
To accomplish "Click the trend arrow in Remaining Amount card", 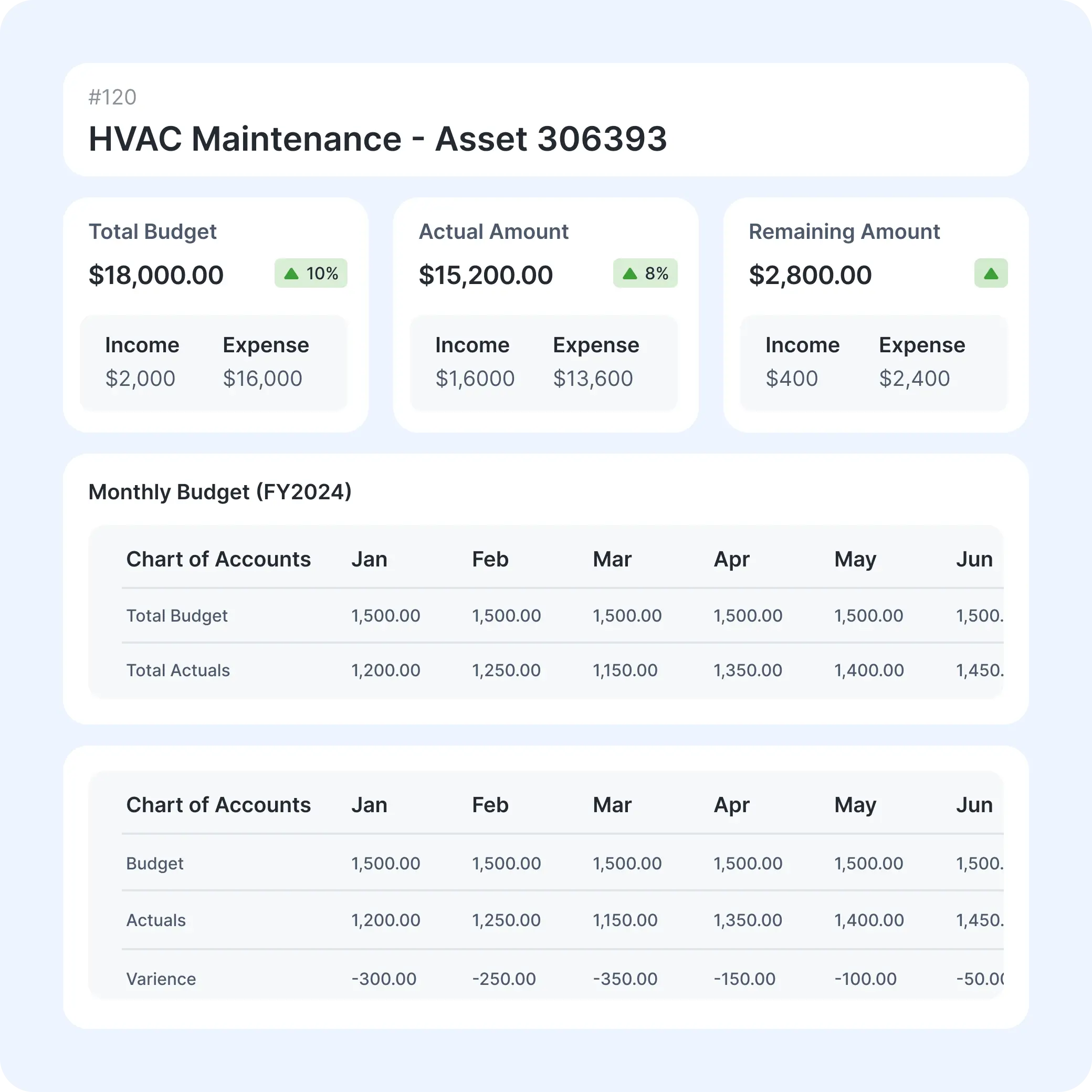I will 991,273.
